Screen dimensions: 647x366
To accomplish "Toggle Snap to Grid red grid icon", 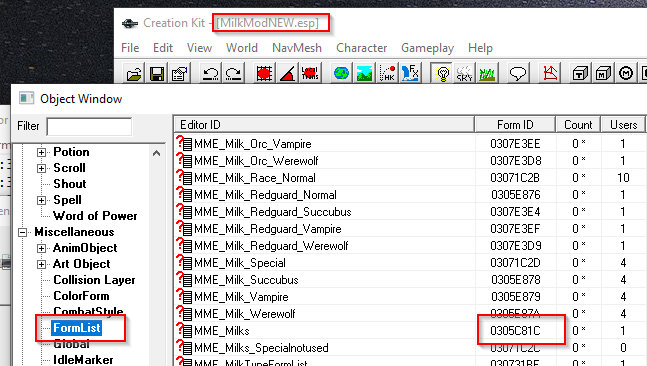I will coord(264,74).
